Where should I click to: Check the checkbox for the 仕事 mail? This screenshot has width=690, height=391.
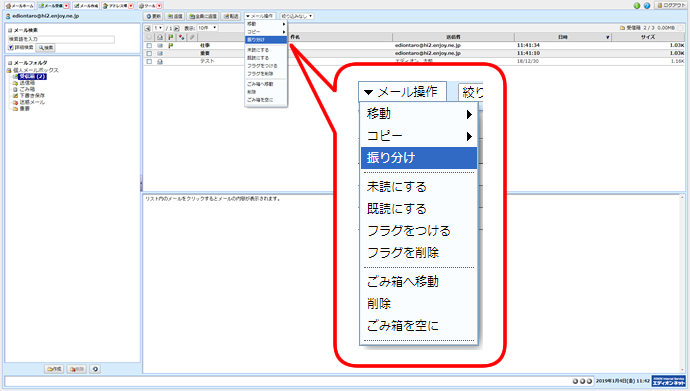(x=149, y=45)
